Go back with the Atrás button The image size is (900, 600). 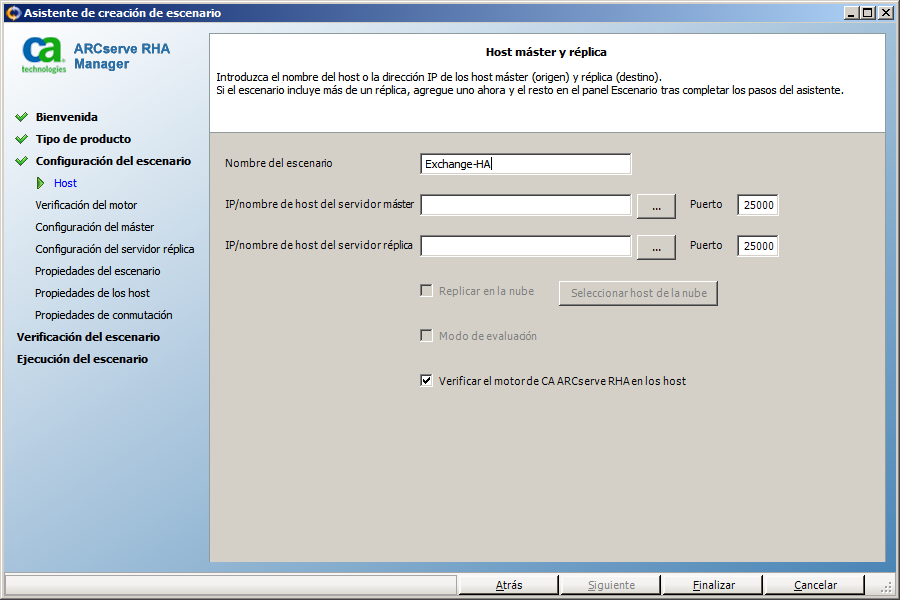509,585
